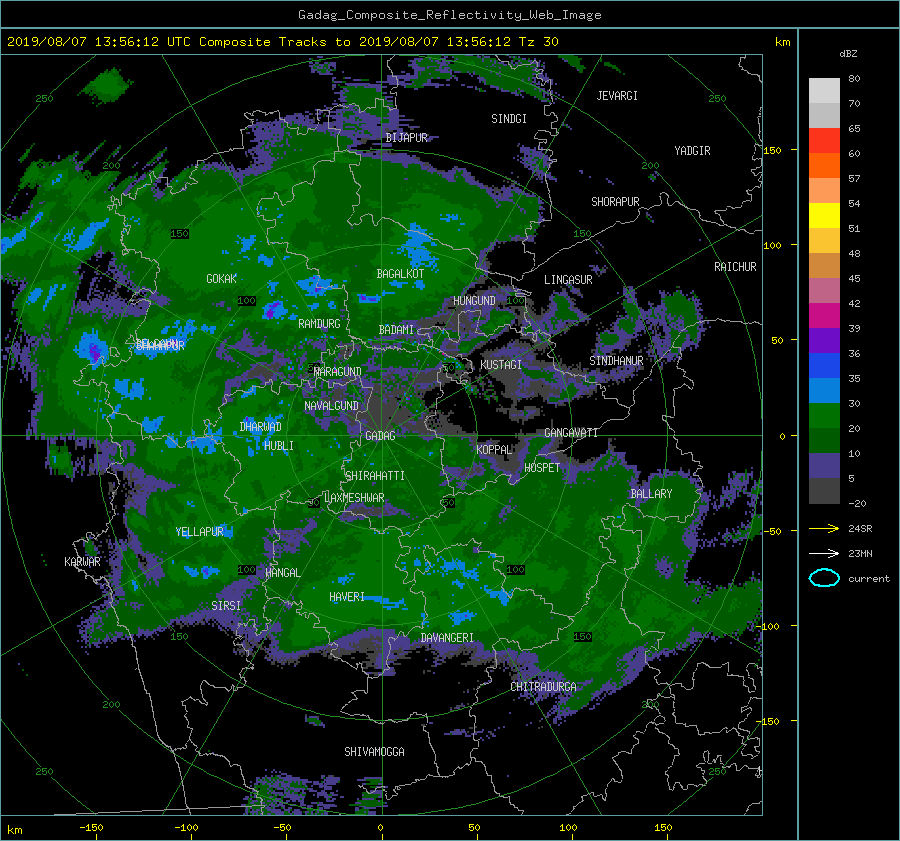
Task: Click the NARAGUND city label
Action: (338, 372)
